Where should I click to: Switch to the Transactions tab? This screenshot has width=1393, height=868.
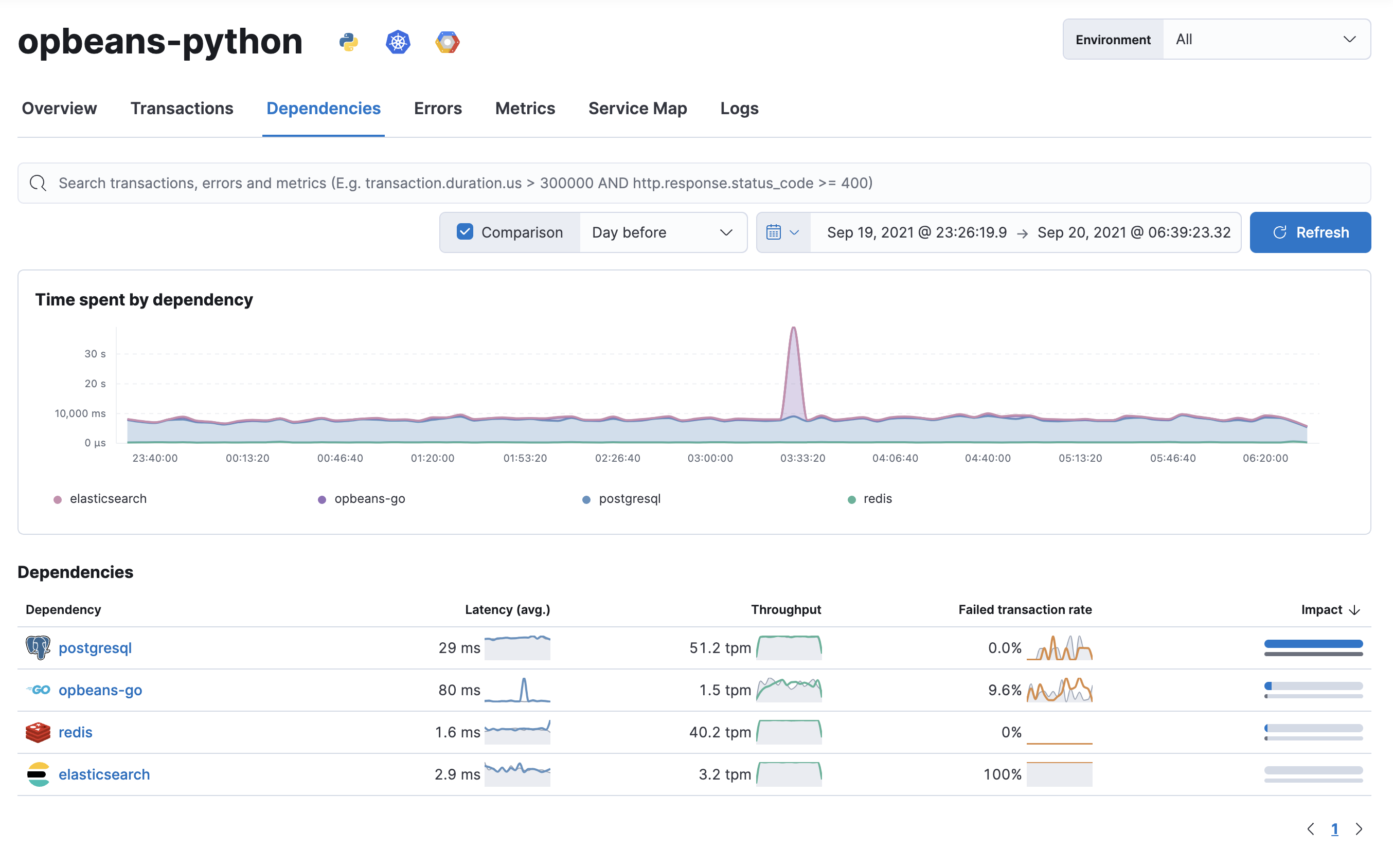(x=181, y=108)
